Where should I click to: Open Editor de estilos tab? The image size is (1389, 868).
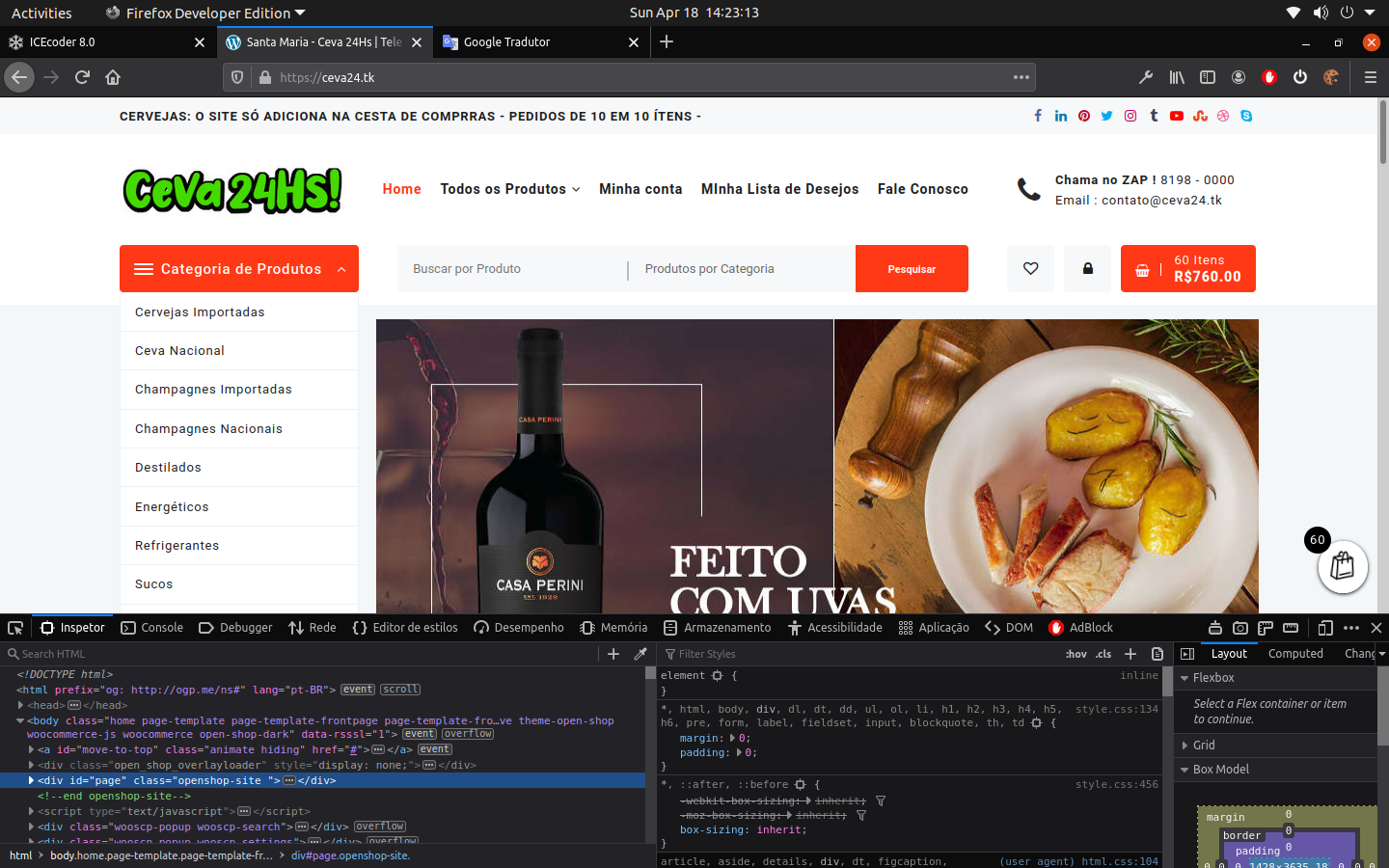tap(406, 628)
